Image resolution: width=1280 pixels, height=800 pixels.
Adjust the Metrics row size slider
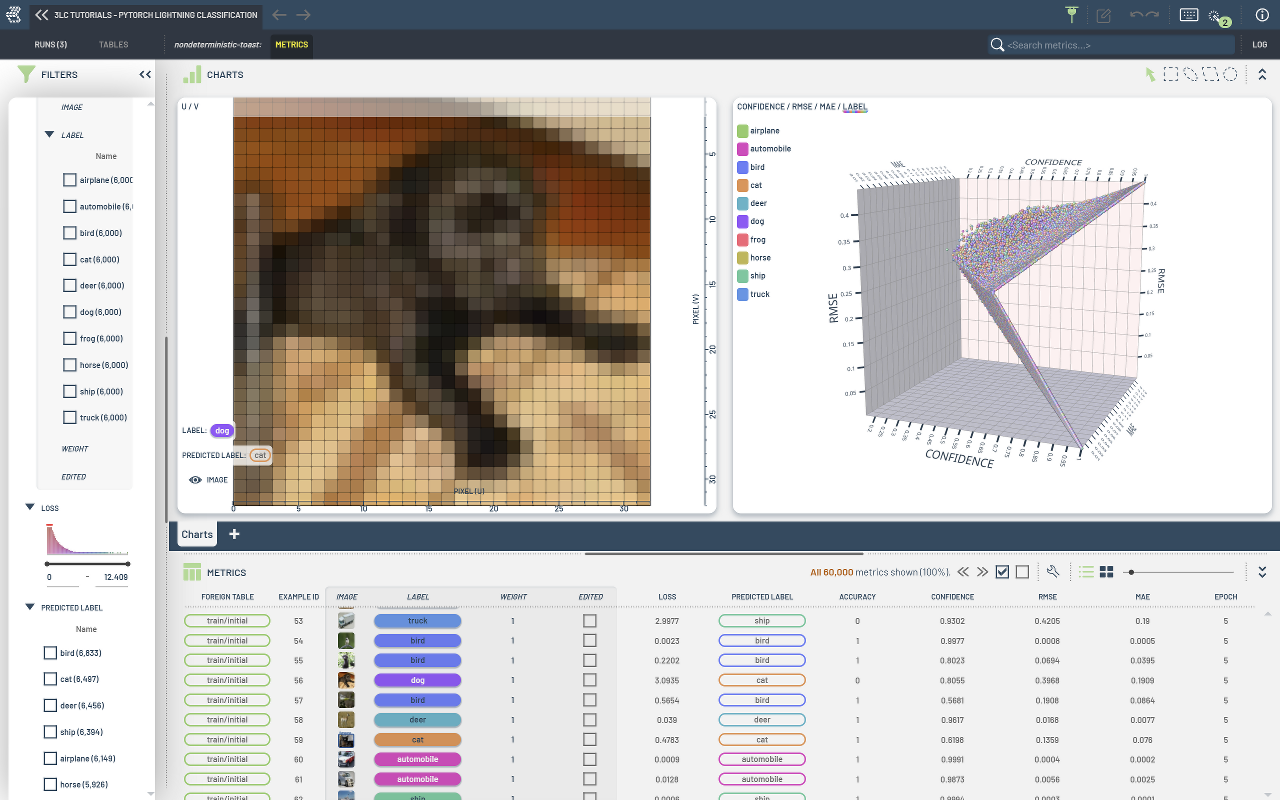pyautogui.click(x=1131, y=572)
